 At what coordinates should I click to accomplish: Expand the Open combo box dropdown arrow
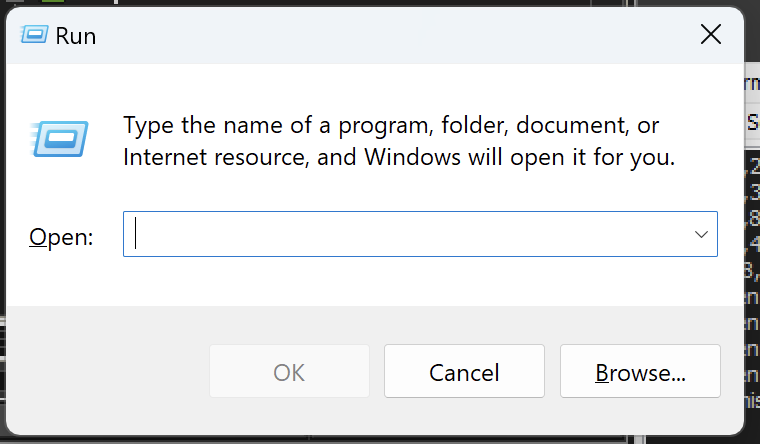click(x=700, y=234)
